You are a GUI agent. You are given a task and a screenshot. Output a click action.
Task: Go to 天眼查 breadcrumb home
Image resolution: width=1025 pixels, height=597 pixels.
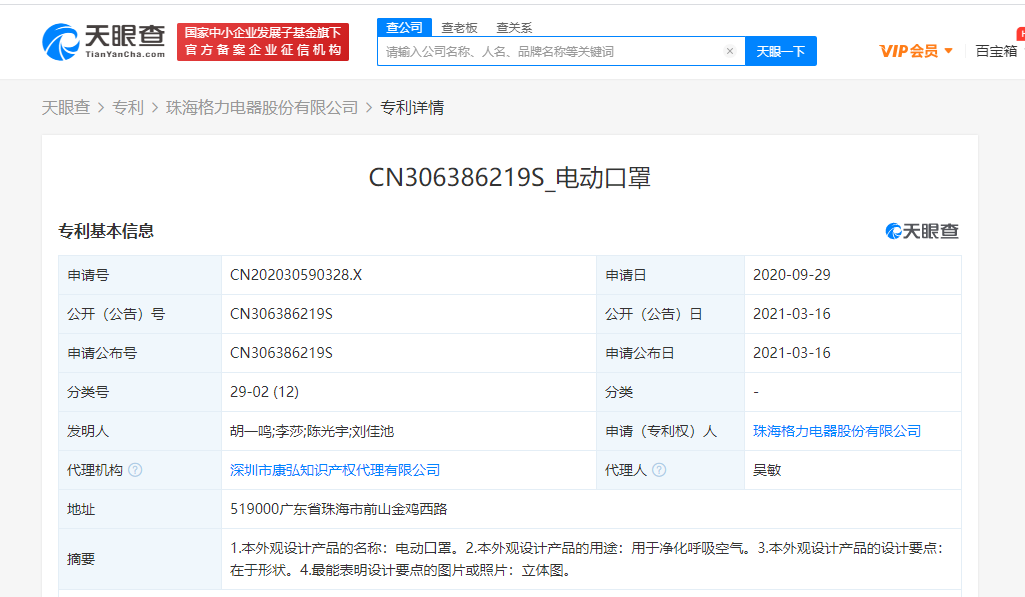(65, 108)
